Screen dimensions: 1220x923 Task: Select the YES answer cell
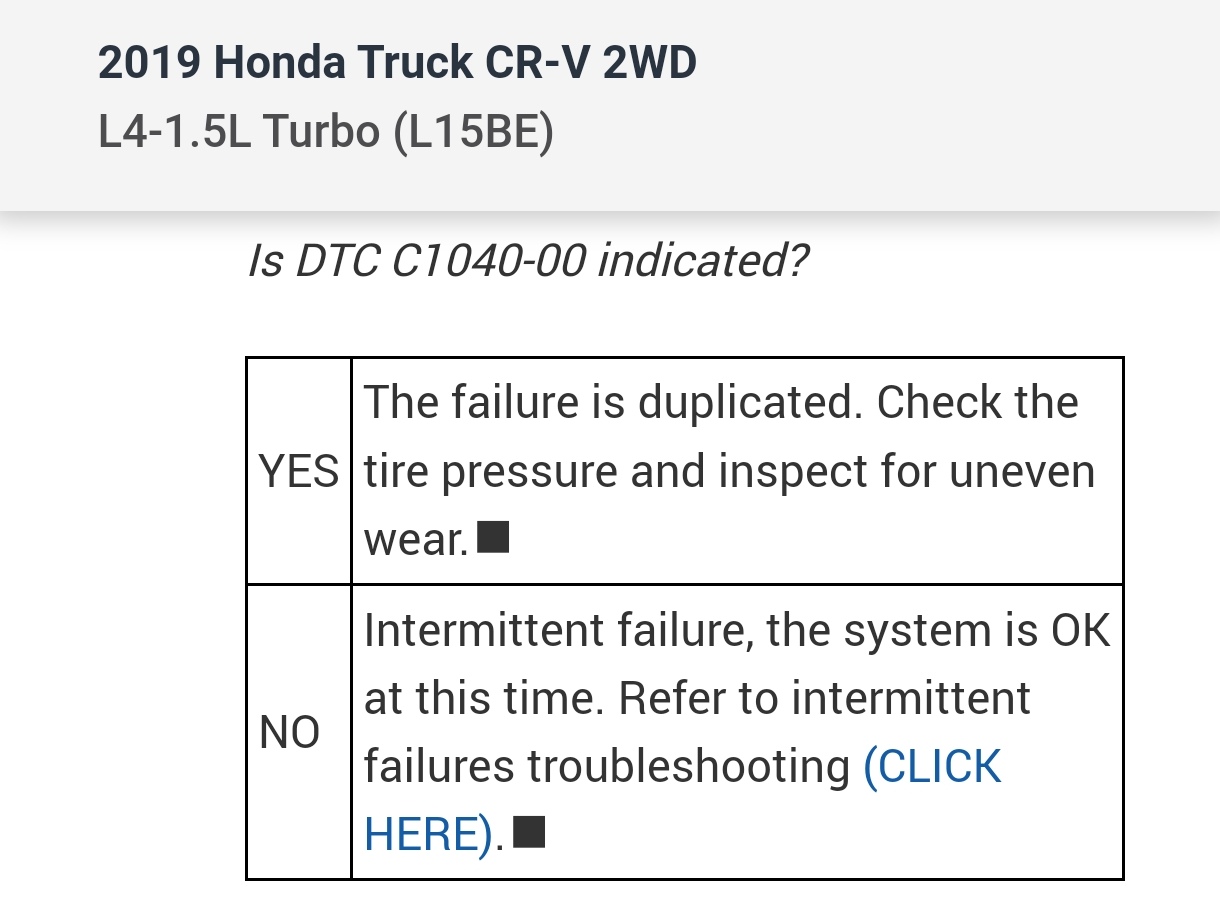tap(298, 471)
